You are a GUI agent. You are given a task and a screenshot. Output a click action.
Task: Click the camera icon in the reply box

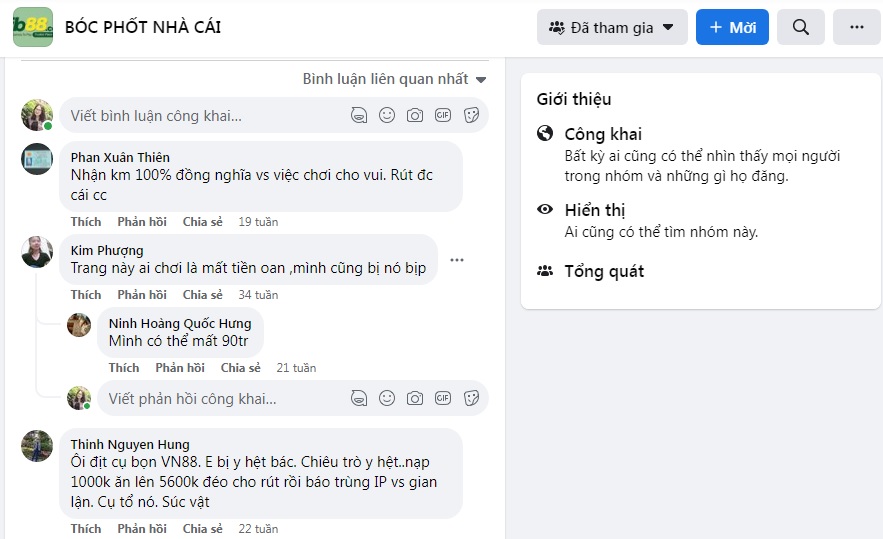[x=415, y=398]
